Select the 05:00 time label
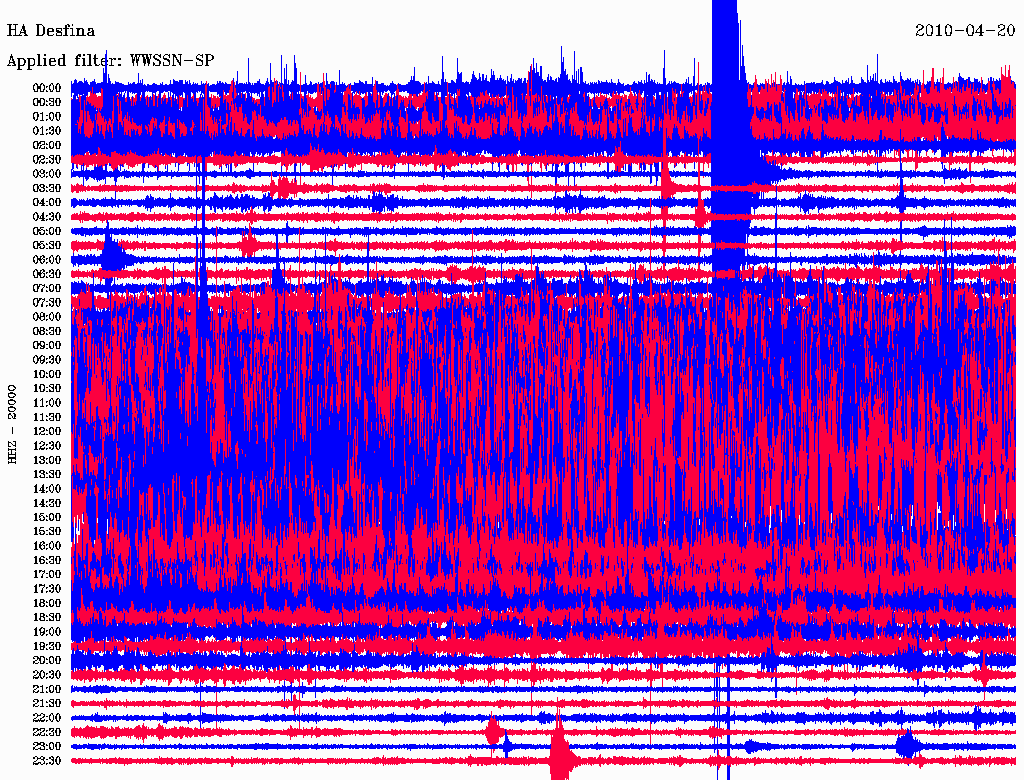The height and width of the screenshot is (780, 1024). pyautogui.click(x=46, y=231)
